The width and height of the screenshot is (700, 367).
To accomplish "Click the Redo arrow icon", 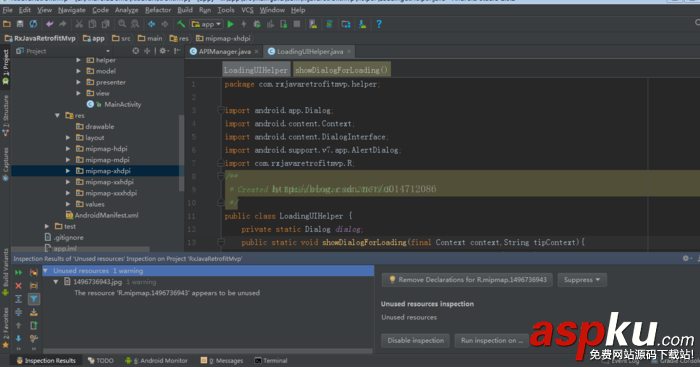I will (x=62, y=24).
